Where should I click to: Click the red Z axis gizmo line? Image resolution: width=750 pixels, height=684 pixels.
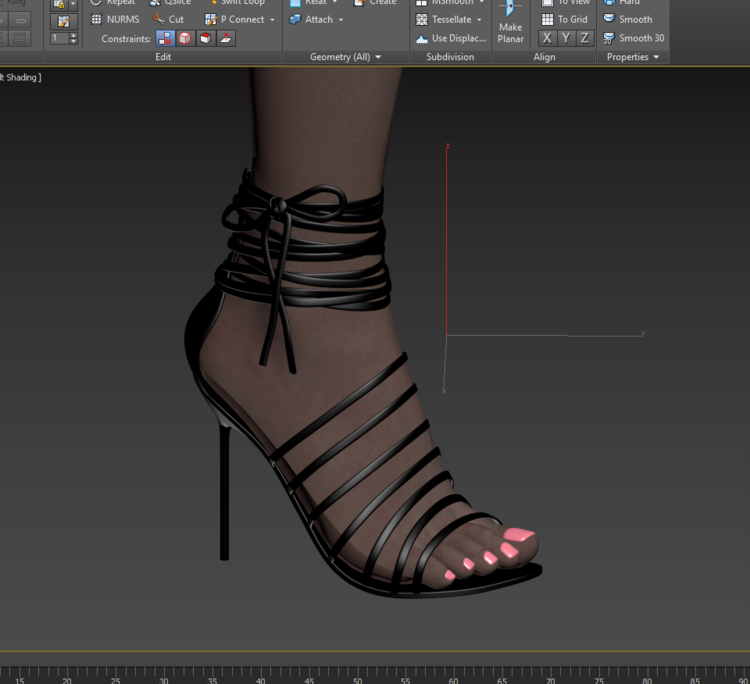point(447,239)
